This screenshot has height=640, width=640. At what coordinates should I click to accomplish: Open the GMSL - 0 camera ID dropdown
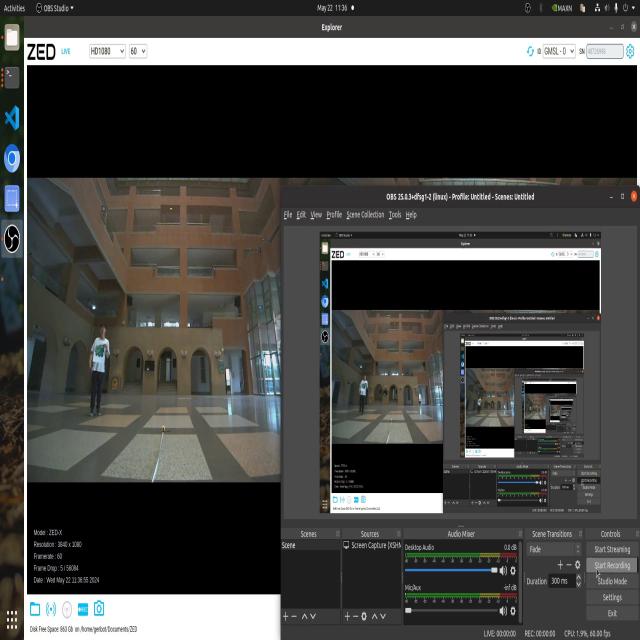coord(559,51)
